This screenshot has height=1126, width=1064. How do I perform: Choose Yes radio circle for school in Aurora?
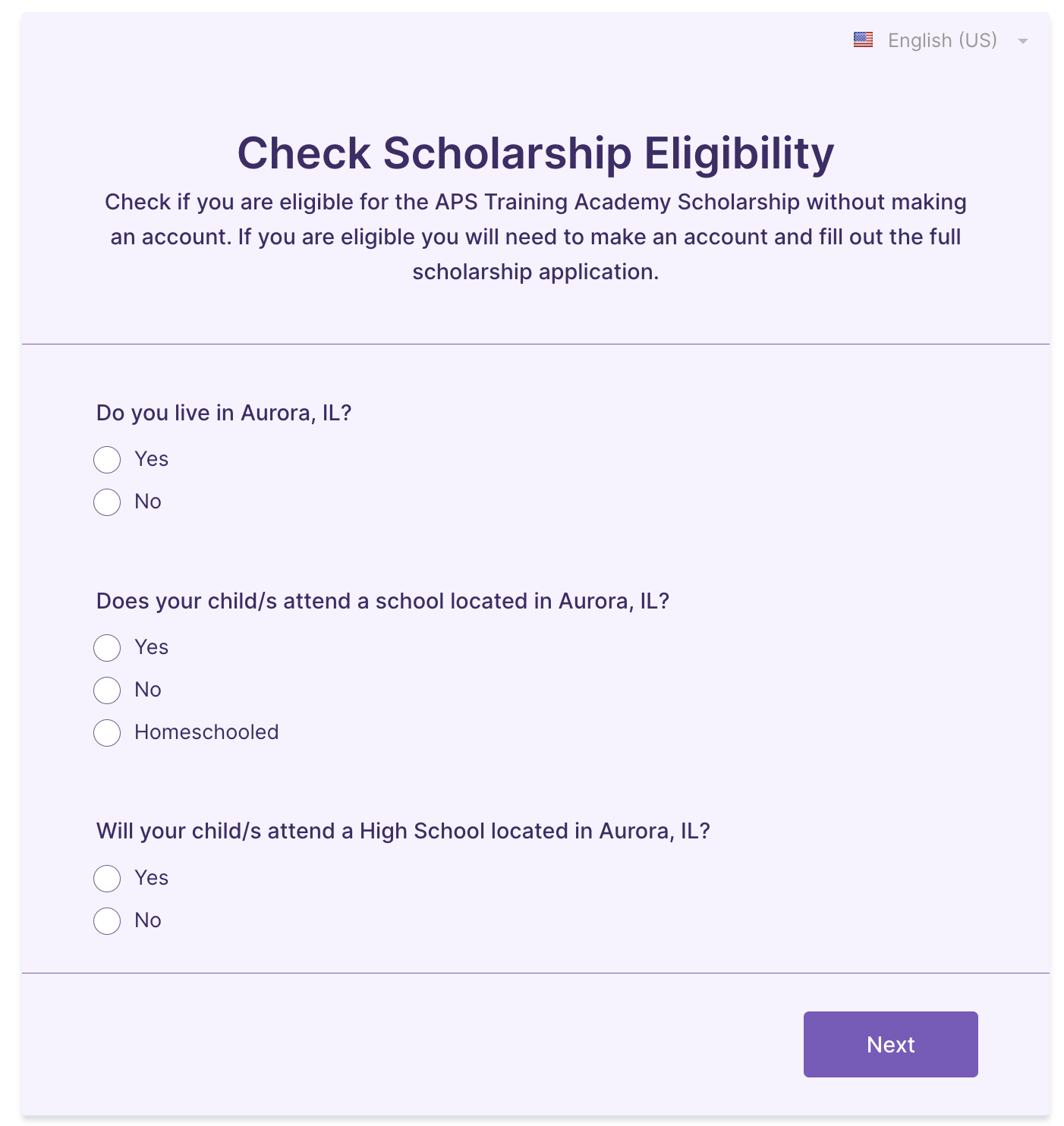coord(107,648)
